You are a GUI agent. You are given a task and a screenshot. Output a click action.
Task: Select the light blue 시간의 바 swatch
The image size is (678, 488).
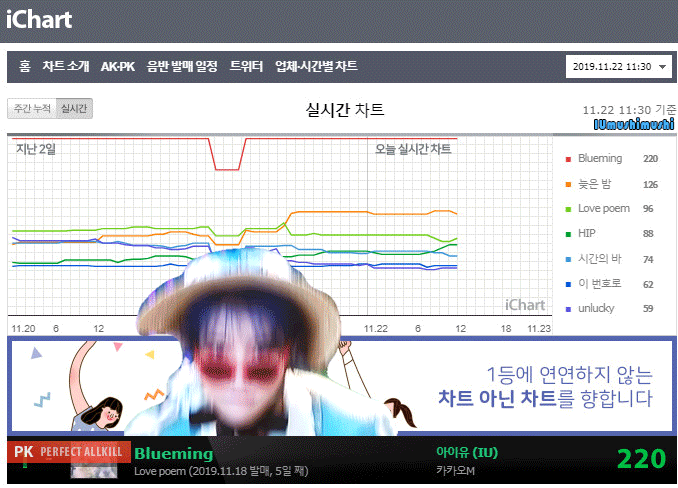[x=568, y=259]
